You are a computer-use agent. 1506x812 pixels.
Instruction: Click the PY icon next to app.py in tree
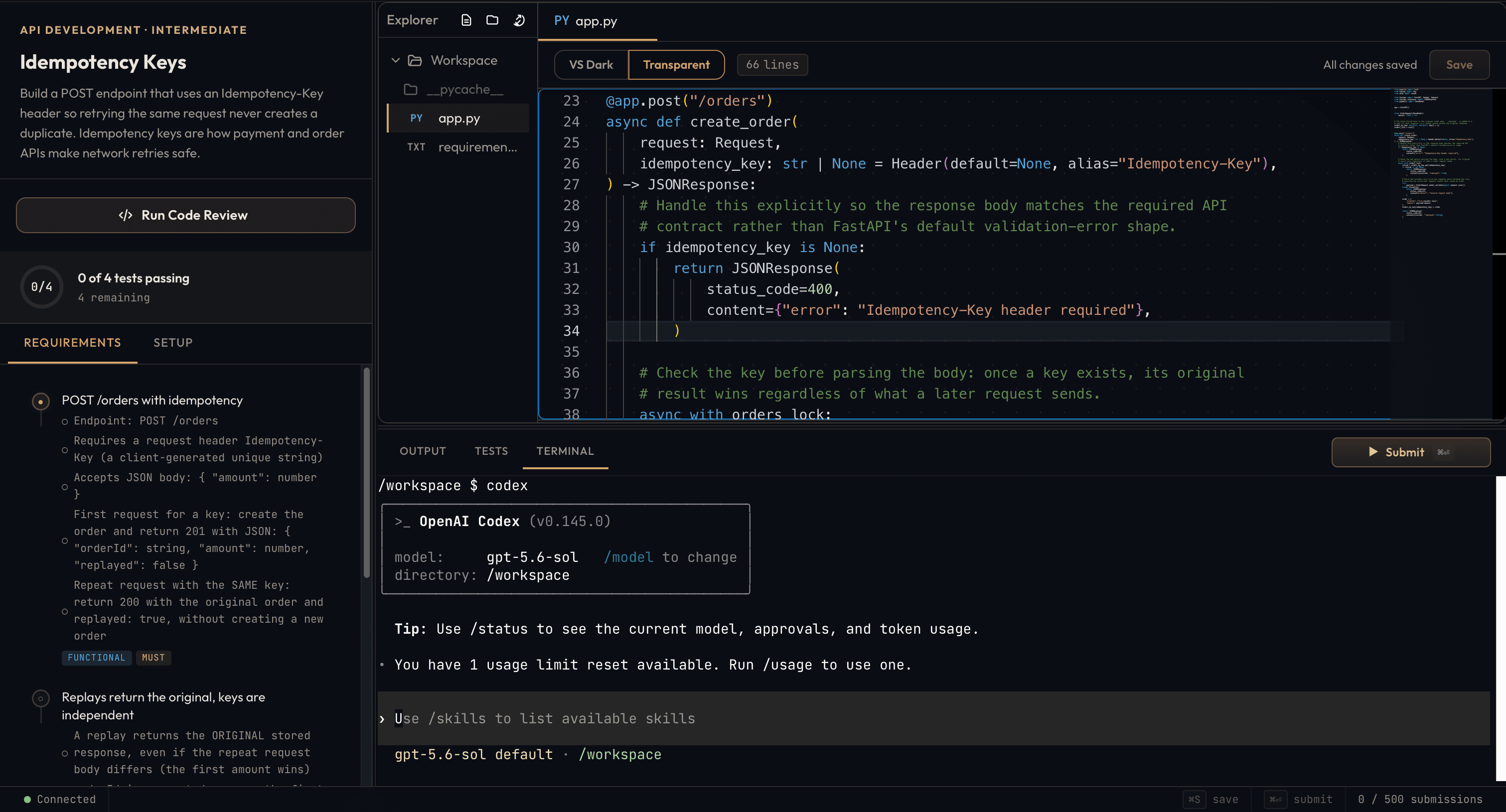tap(416, 118)
